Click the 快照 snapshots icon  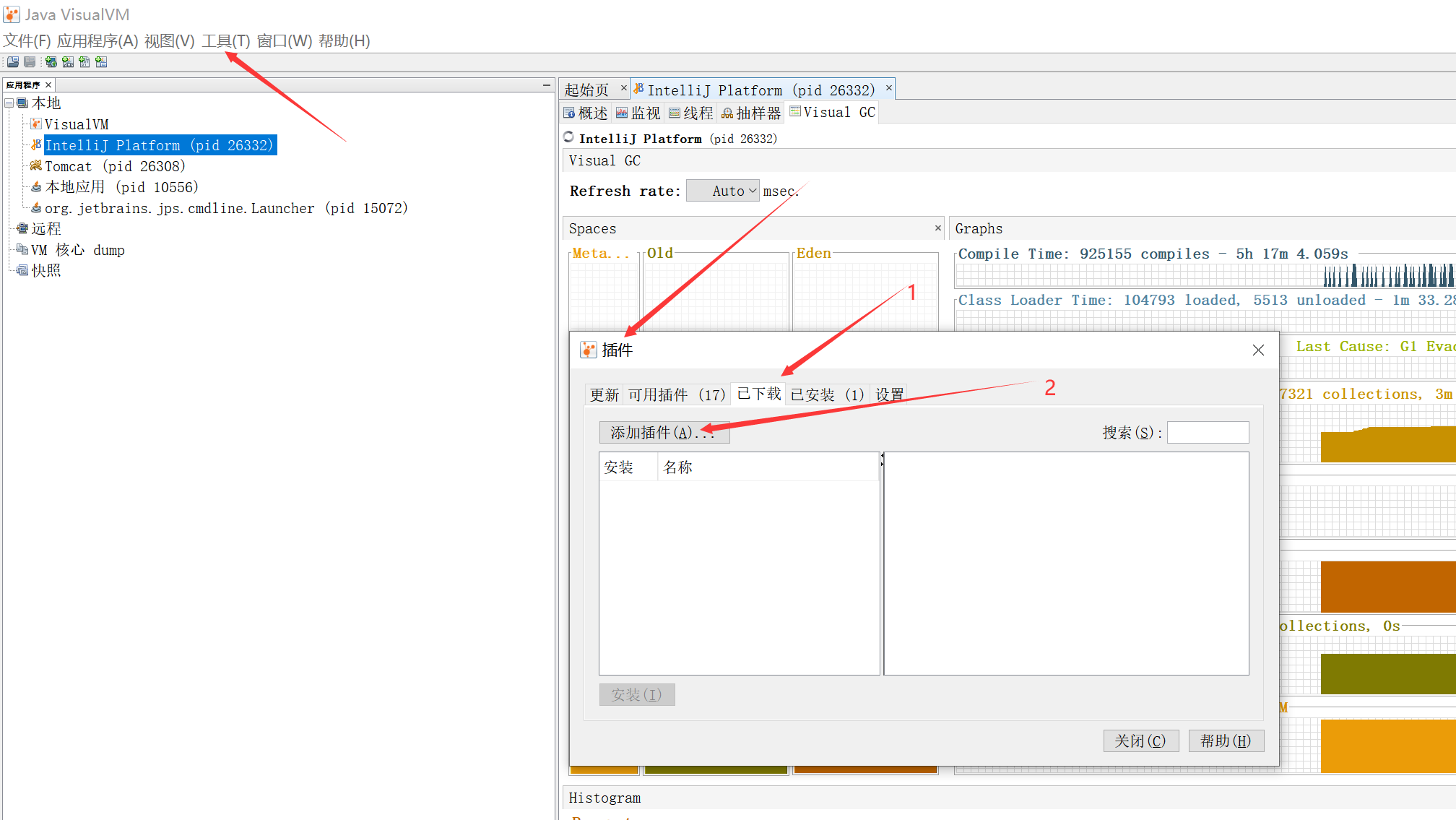pos(23,270)
